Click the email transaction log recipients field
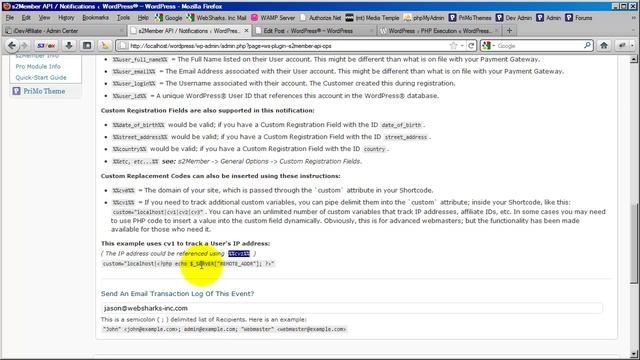 [x=351, y=308]
